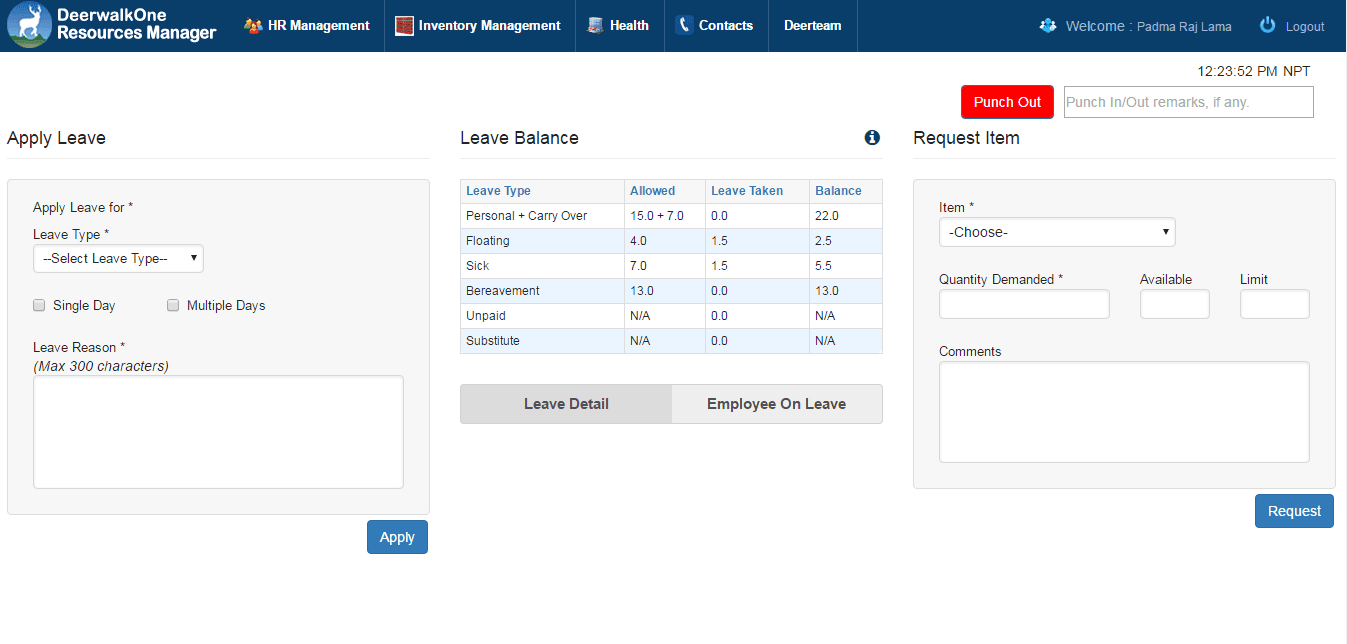1347x644 pixels.
Task: Click the Available field
Action: pos(1175,304)
